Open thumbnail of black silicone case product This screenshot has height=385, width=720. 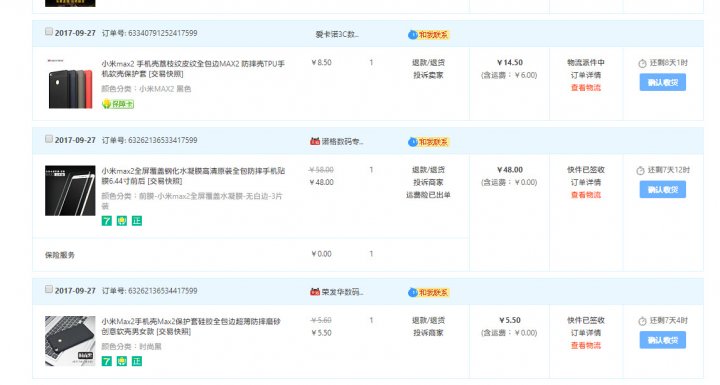70,341
